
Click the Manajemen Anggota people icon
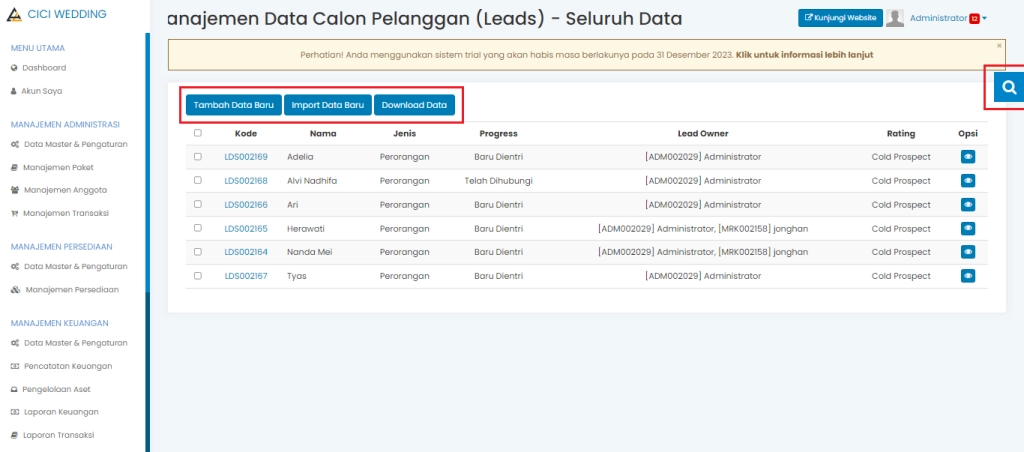[x=15, y=190]
